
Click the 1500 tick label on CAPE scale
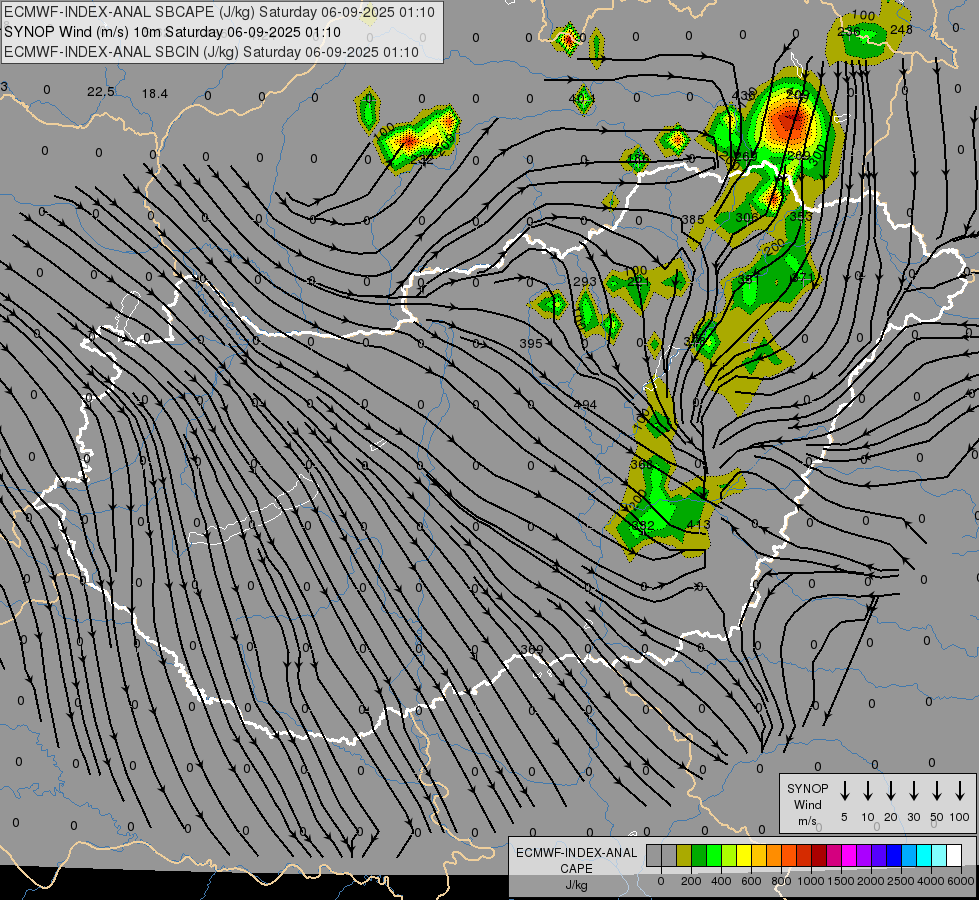pyautogui.click(x=841, y=881)
